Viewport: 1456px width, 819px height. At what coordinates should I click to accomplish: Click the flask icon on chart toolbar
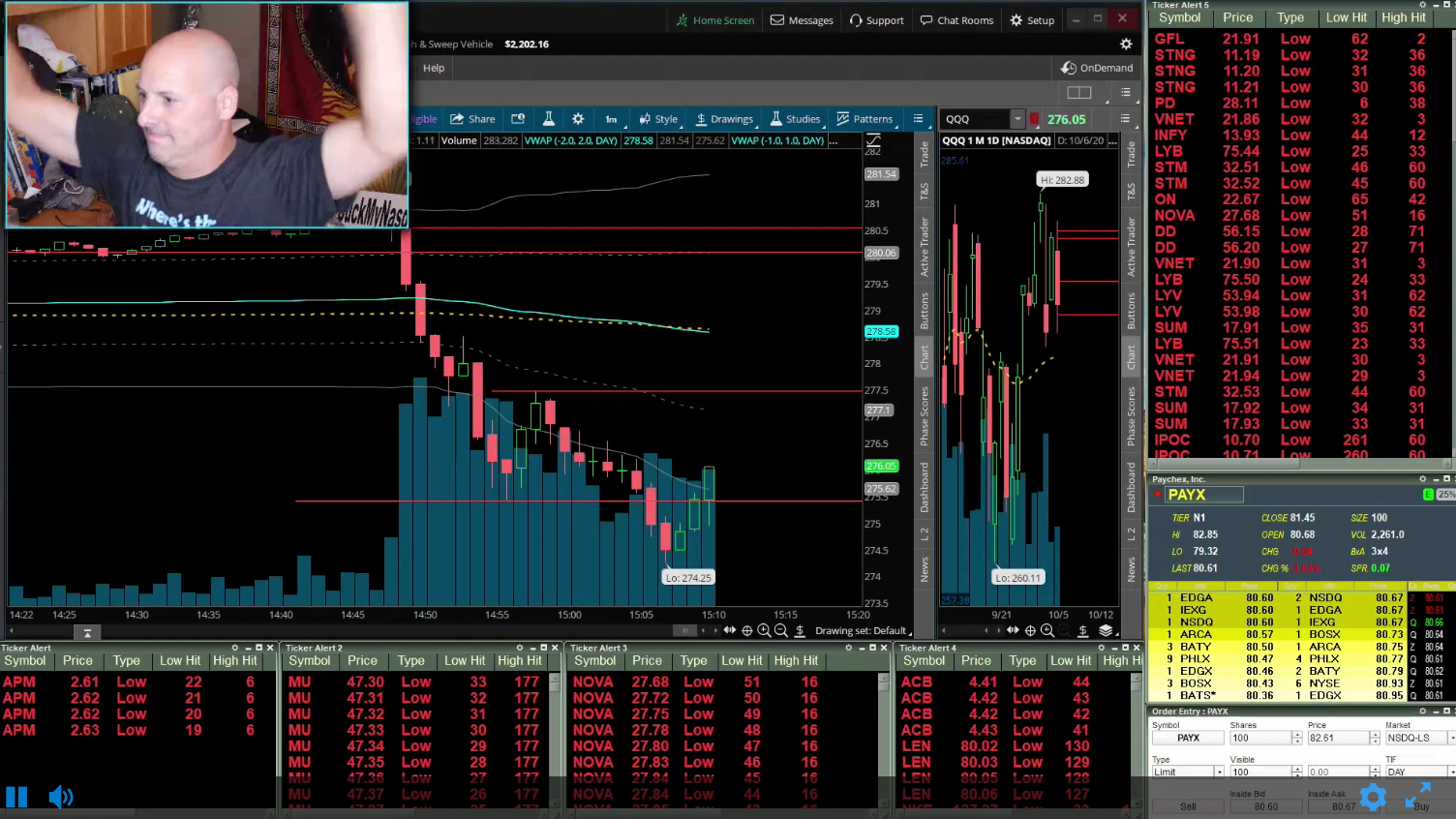tap(548, 119)
